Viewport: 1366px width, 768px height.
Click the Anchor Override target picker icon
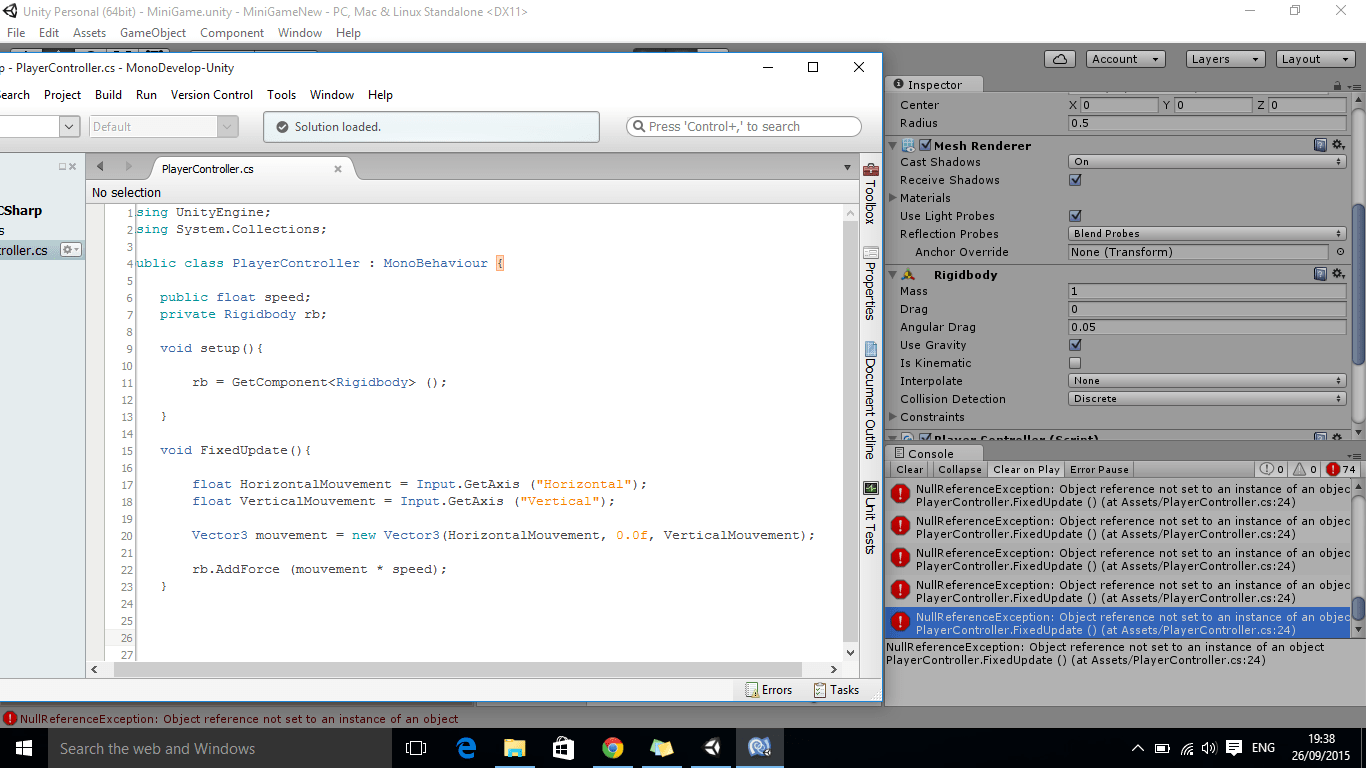coord(1338,252)
